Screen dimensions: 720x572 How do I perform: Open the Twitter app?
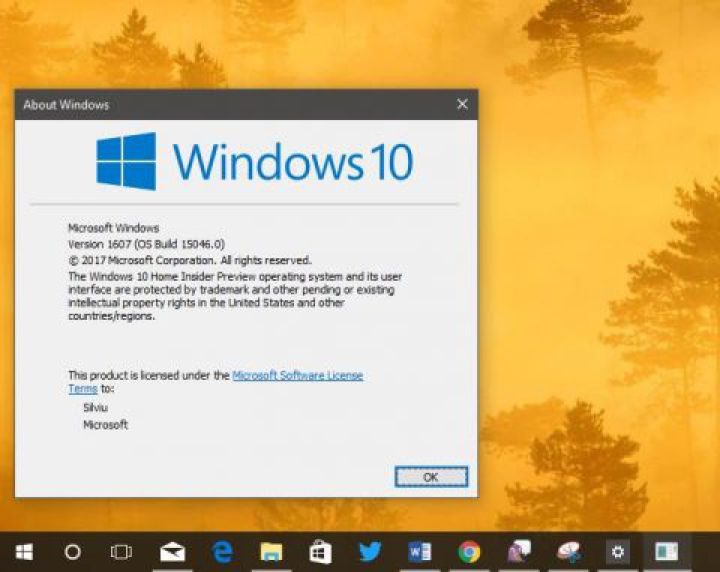coord(370,551)
